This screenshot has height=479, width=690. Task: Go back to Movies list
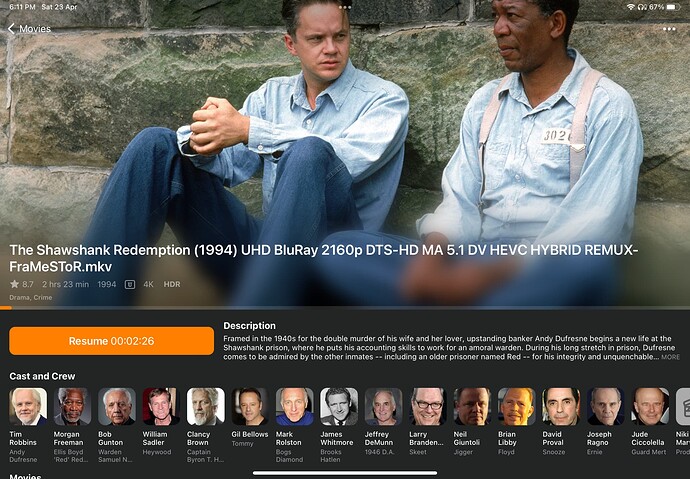pyautogui.click(x=29, y=29)
